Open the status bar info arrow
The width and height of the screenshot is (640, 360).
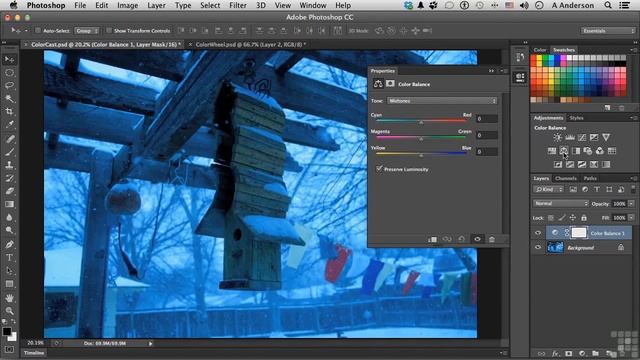pos(150,344)
